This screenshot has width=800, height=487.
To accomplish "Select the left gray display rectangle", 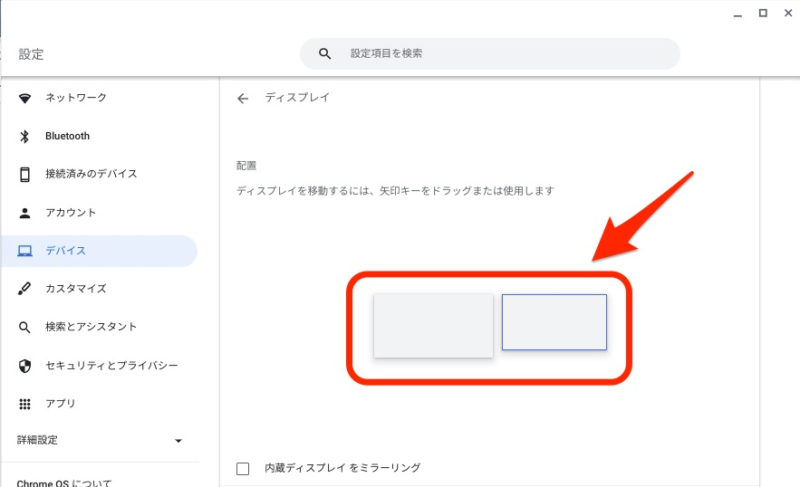I will (x=433, y=325).
